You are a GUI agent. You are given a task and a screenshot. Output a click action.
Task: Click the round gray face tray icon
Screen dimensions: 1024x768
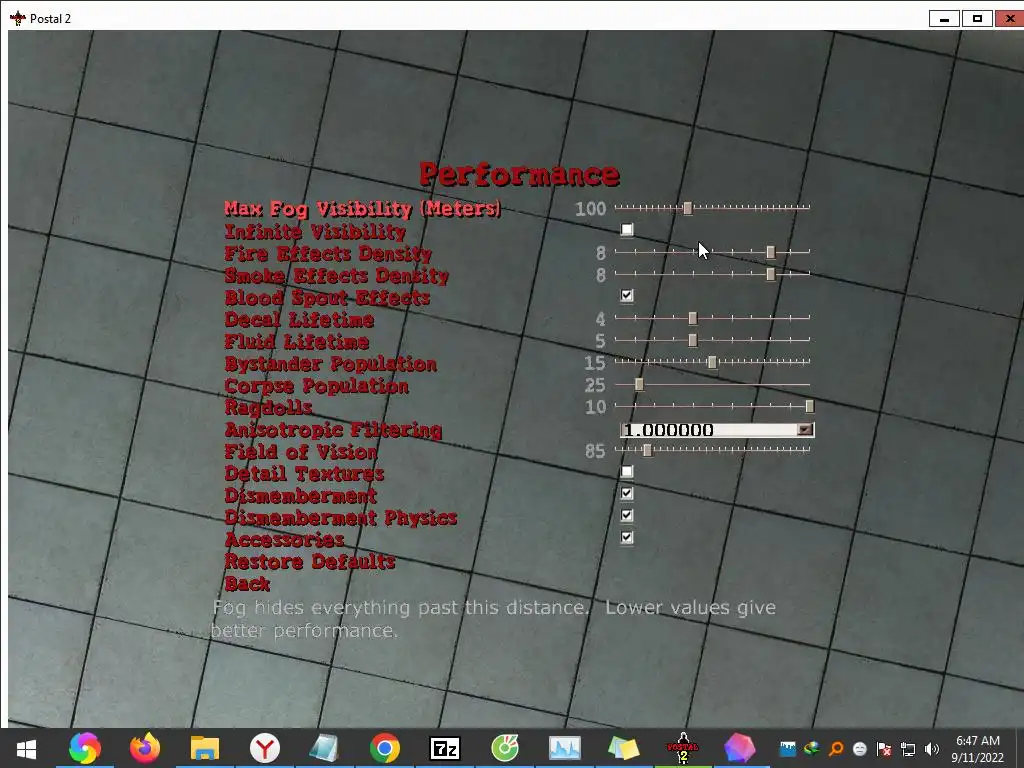point(860,749)
